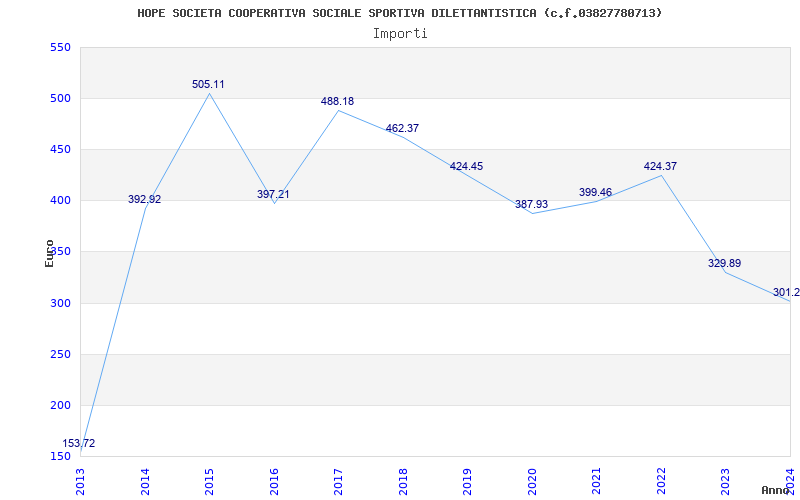The height and width of the screenshot is (500, 800).
Task: Click the 2020 x-axis year label
Action: pyautogui.click(x=532, y=481)
